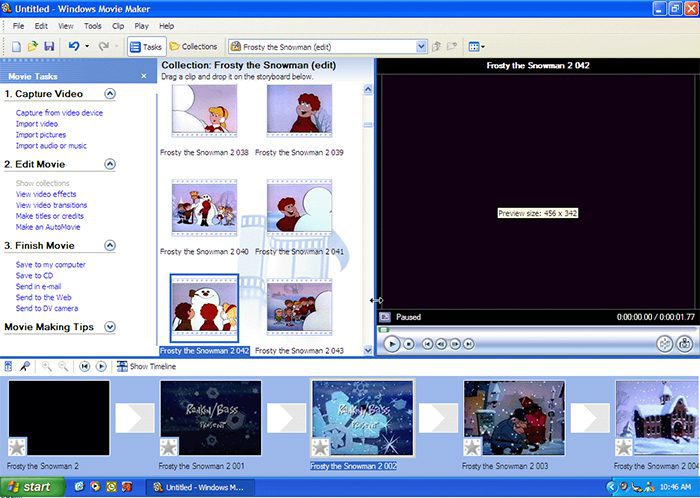Toggle the Collections pane button
700x498 pixels.
pos(193,46)
